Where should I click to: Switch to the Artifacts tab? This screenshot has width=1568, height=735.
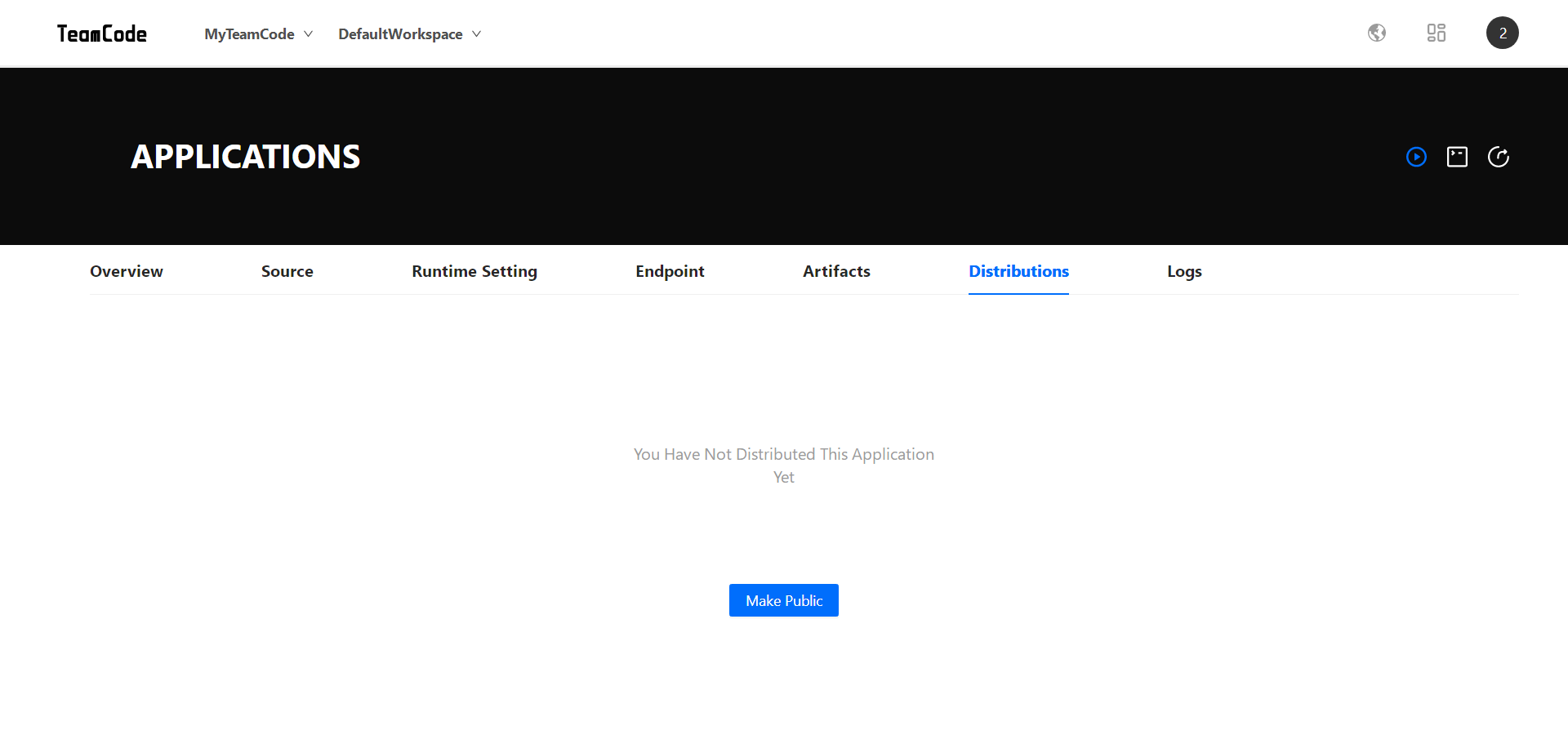point(836,271)
